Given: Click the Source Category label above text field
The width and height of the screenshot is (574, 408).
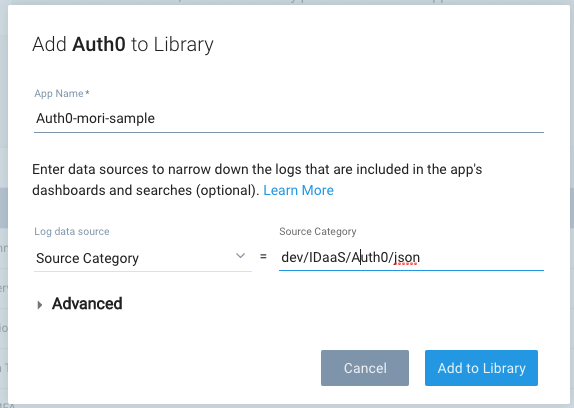Looking at the screenshot, I should pos(318,232).
